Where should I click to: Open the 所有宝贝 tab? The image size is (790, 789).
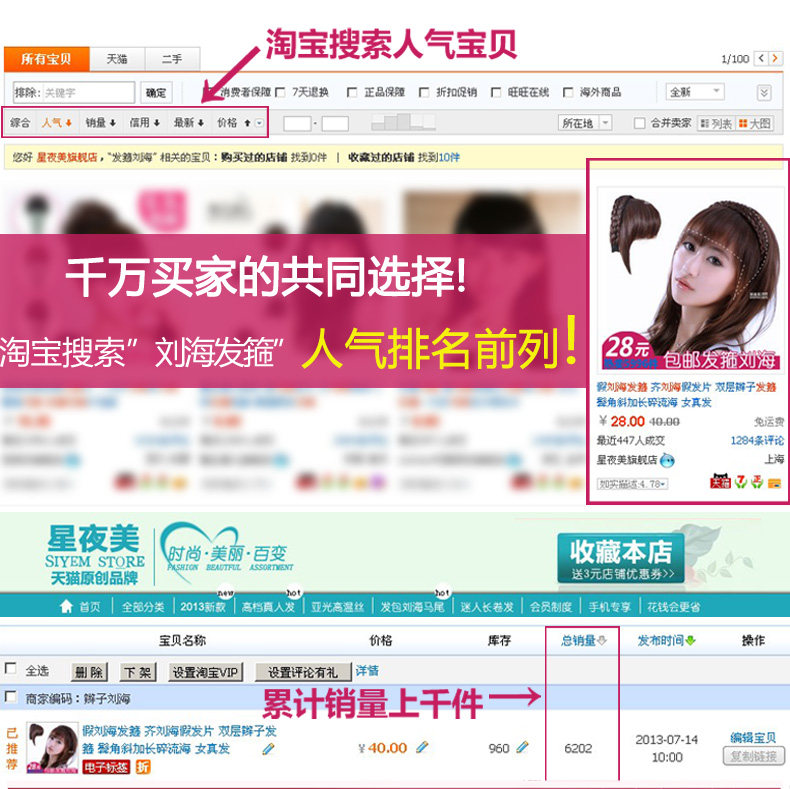(x=46, y=59)
